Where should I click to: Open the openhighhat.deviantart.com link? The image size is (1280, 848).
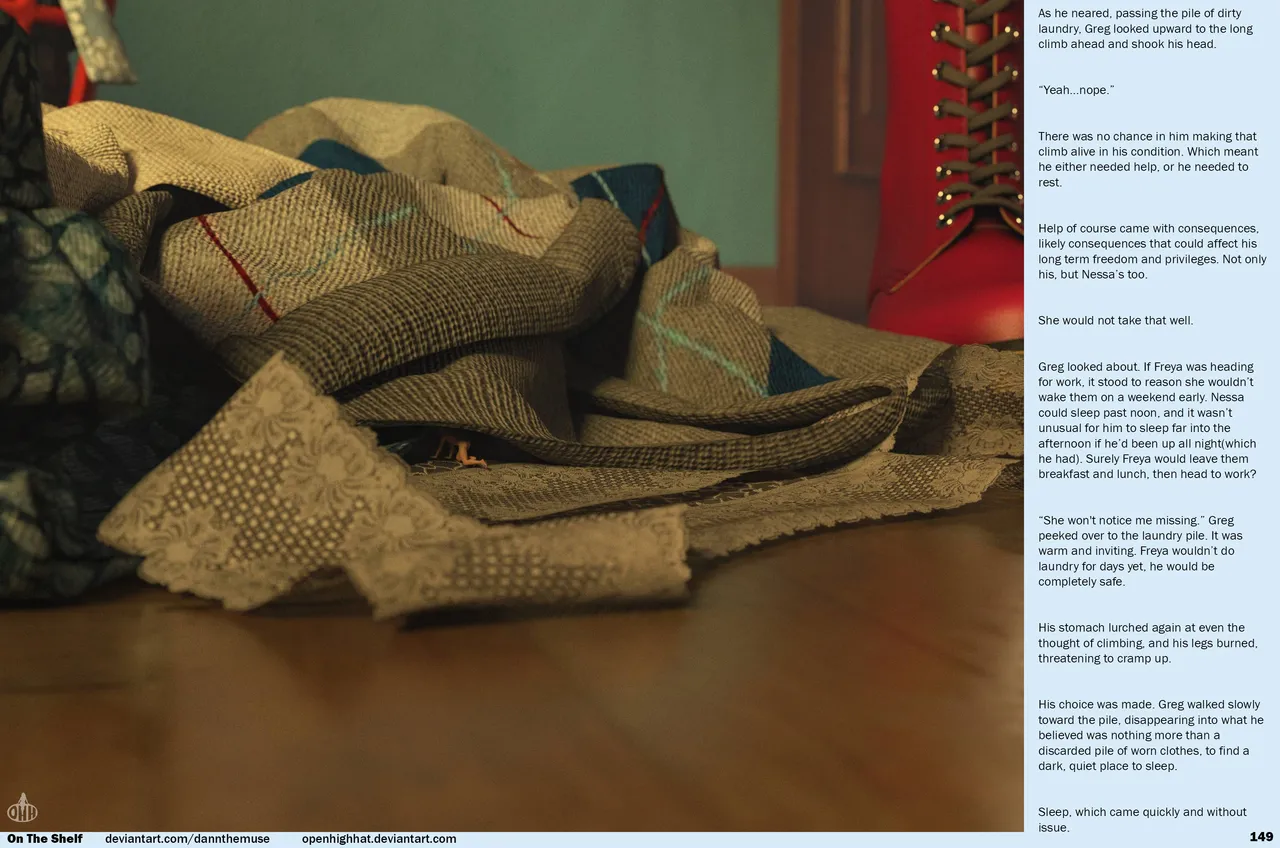pyautogui.click(x=379, y=839)
